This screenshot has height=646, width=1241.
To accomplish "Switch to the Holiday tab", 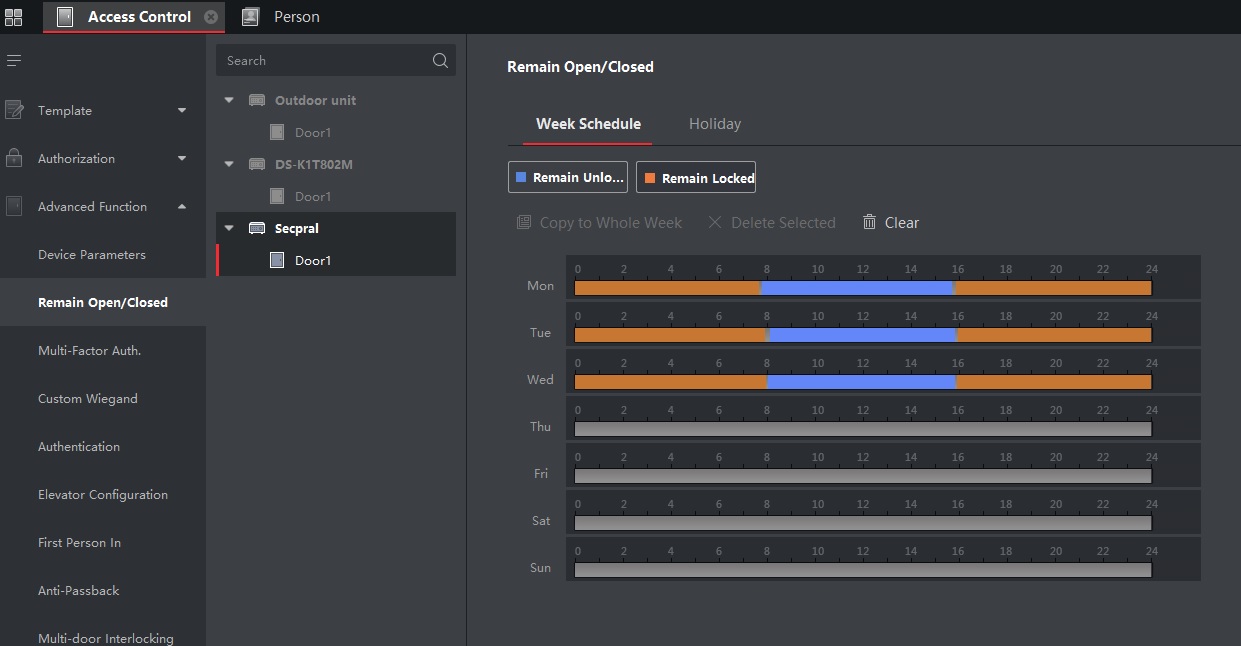I will click(714, 124).
